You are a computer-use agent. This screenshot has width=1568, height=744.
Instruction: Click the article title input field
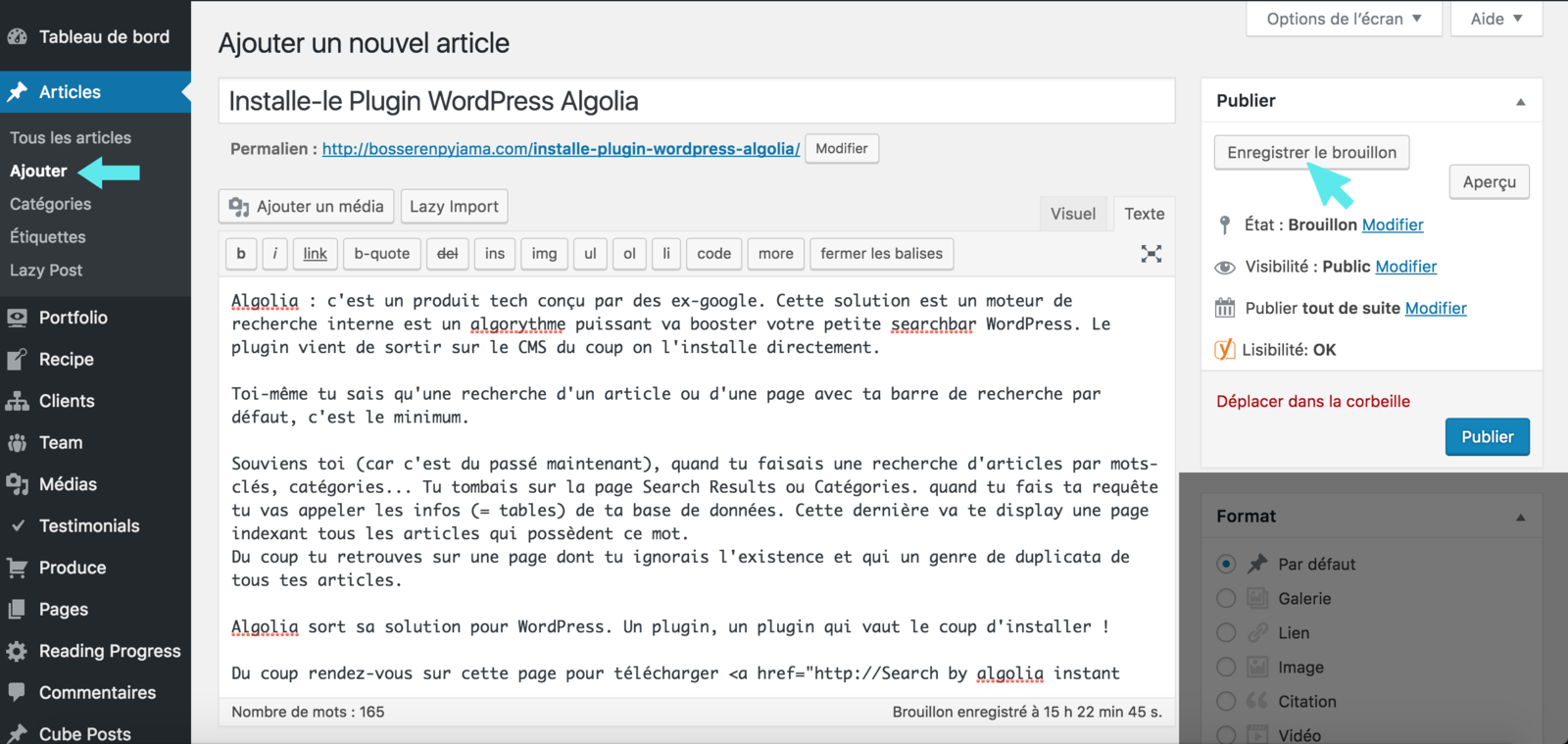click(x=697, y=101)
